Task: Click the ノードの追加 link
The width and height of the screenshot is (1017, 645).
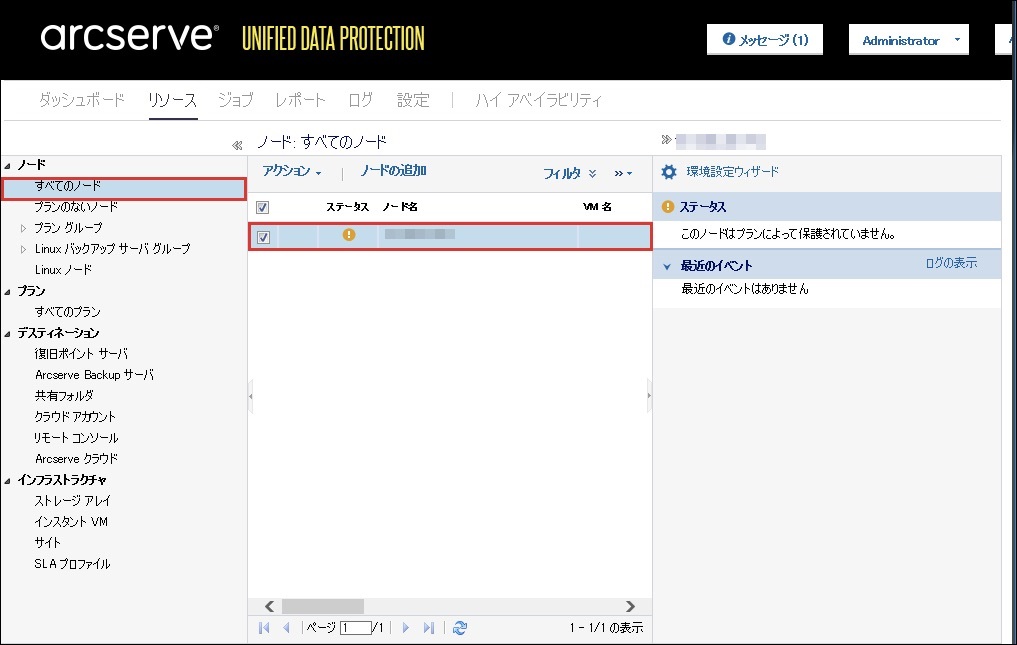Action: [x=393, y=171]
